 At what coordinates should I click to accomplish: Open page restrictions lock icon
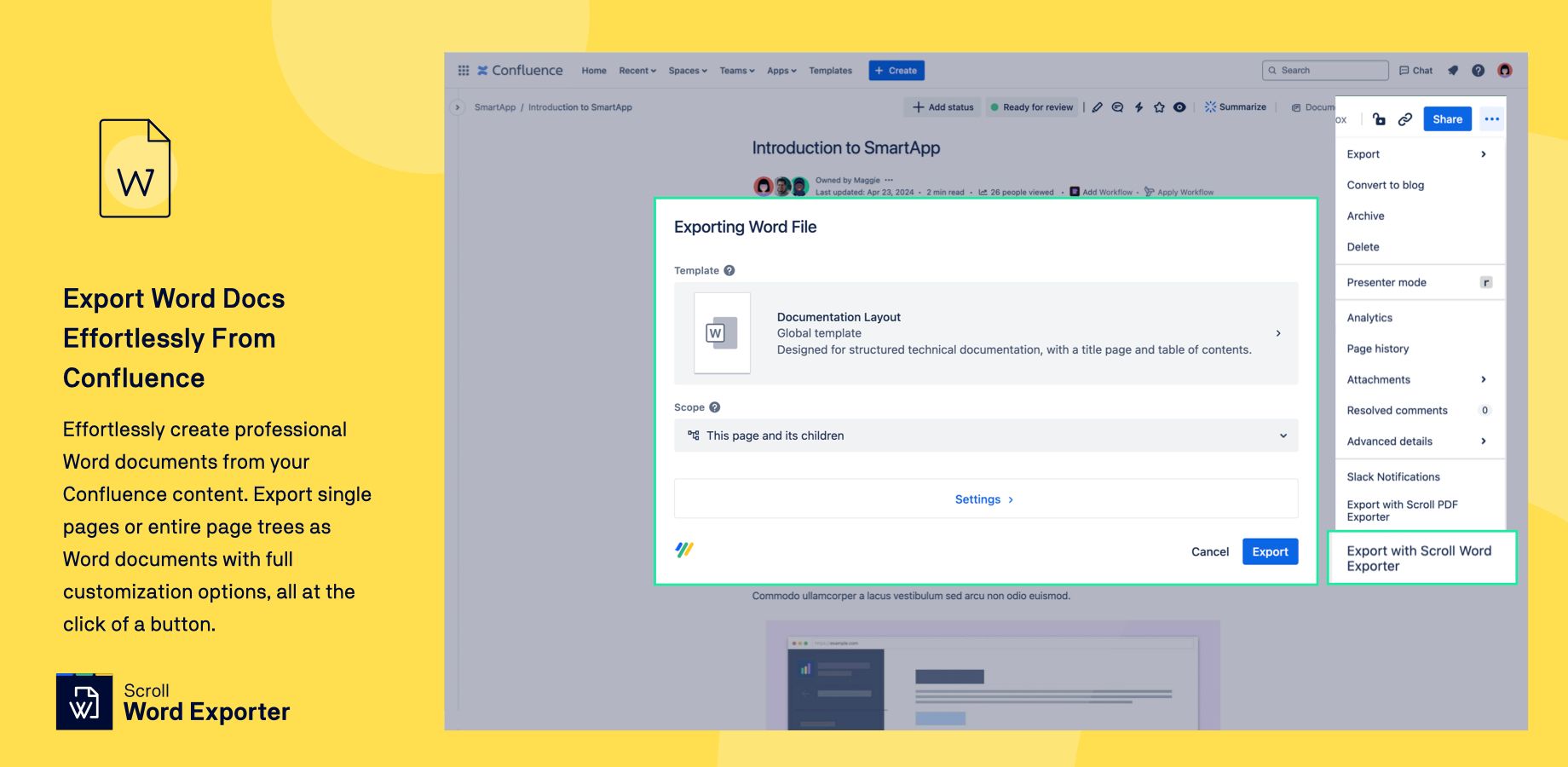pos(1379,119)
